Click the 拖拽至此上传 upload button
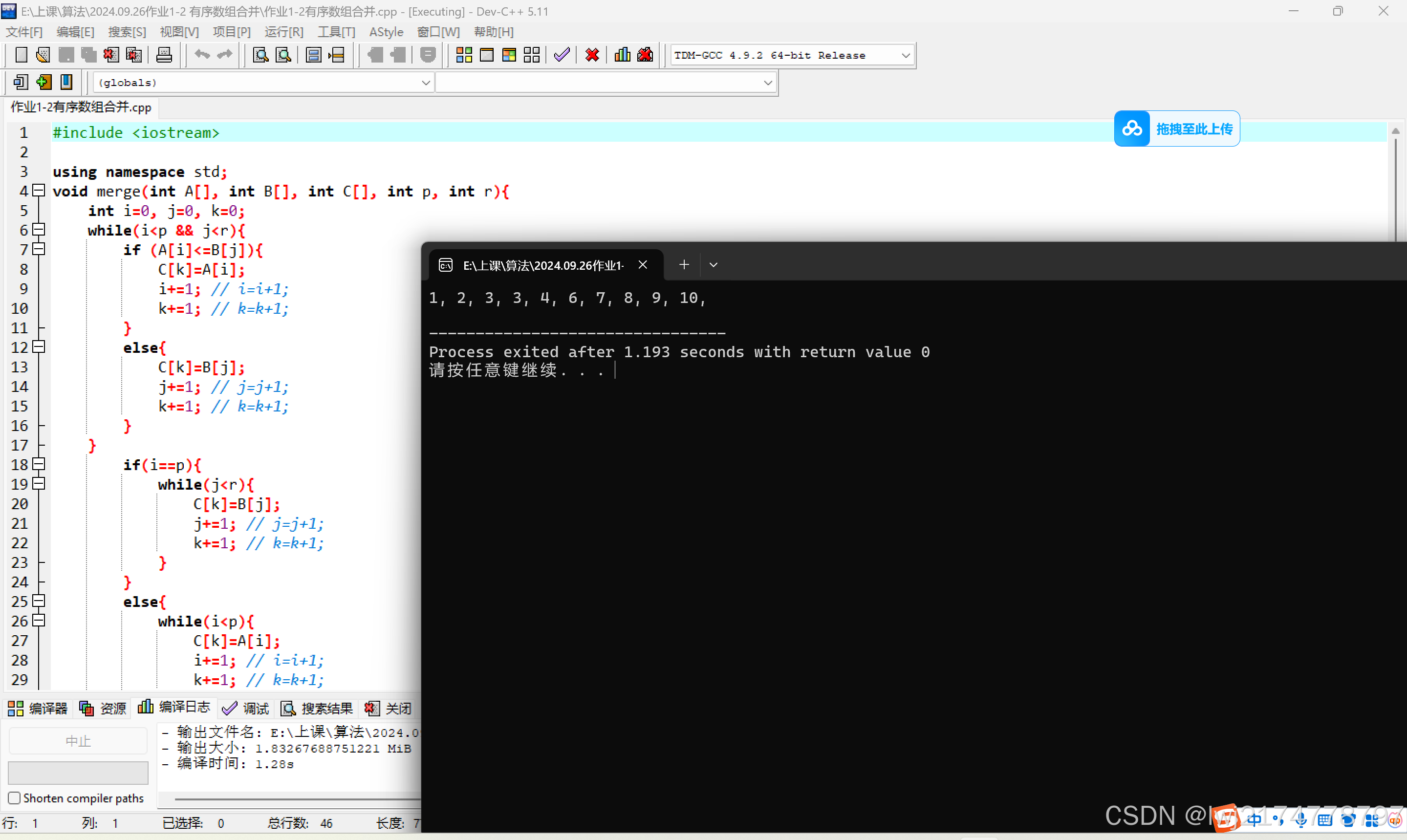 click(x=1177, y=129)
